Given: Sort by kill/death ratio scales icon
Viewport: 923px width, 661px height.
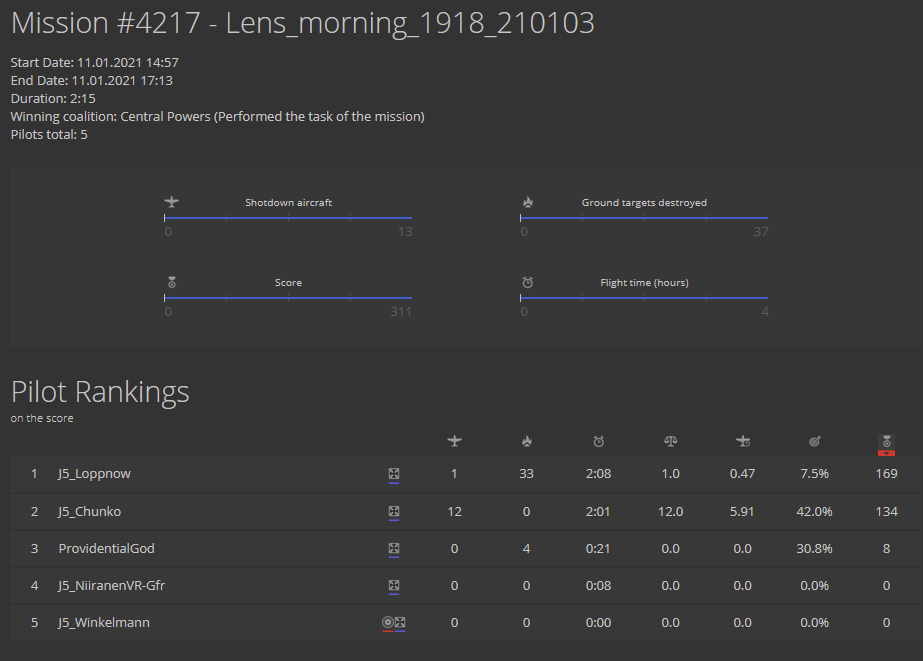Looking at the screenshot, I should click(670, 441).
